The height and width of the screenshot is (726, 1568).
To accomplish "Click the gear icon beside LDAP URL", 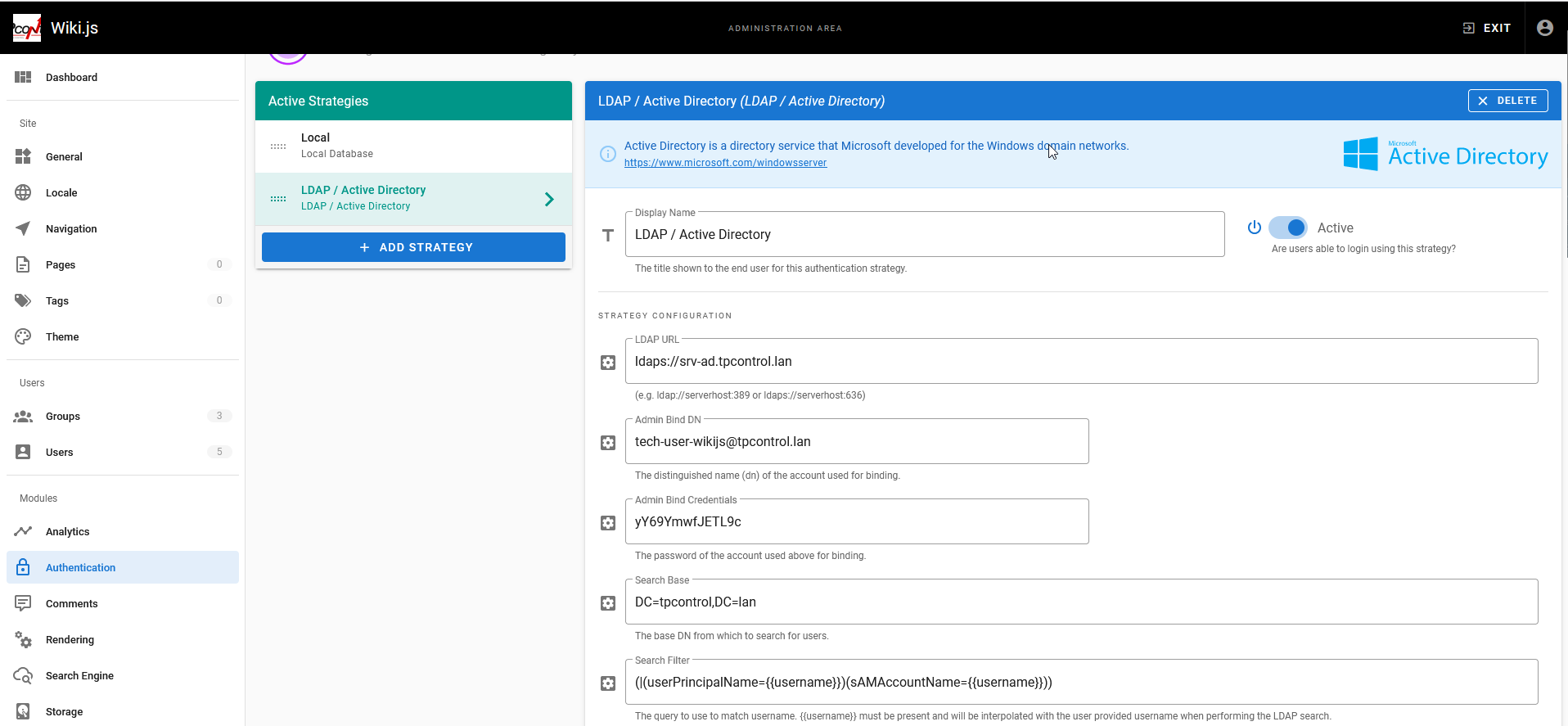I will [608, 363].
